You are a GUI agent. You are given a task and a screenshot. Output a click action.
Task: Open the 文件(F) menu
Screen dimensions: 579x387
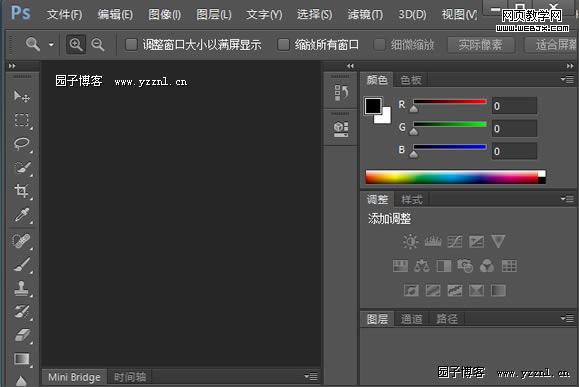click(65, 15)
